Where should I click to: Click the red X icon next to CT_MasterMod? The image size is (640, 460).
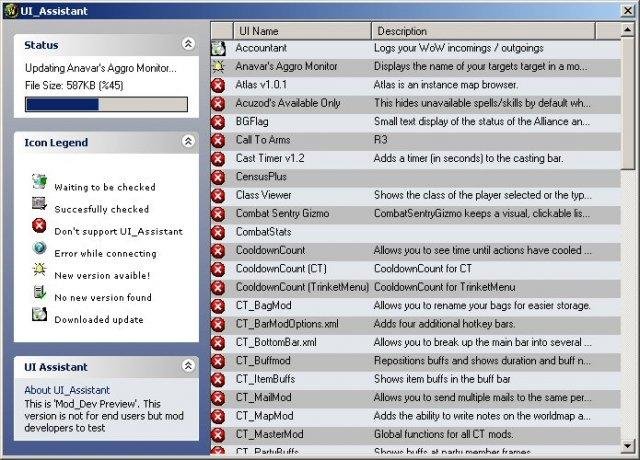218,435
